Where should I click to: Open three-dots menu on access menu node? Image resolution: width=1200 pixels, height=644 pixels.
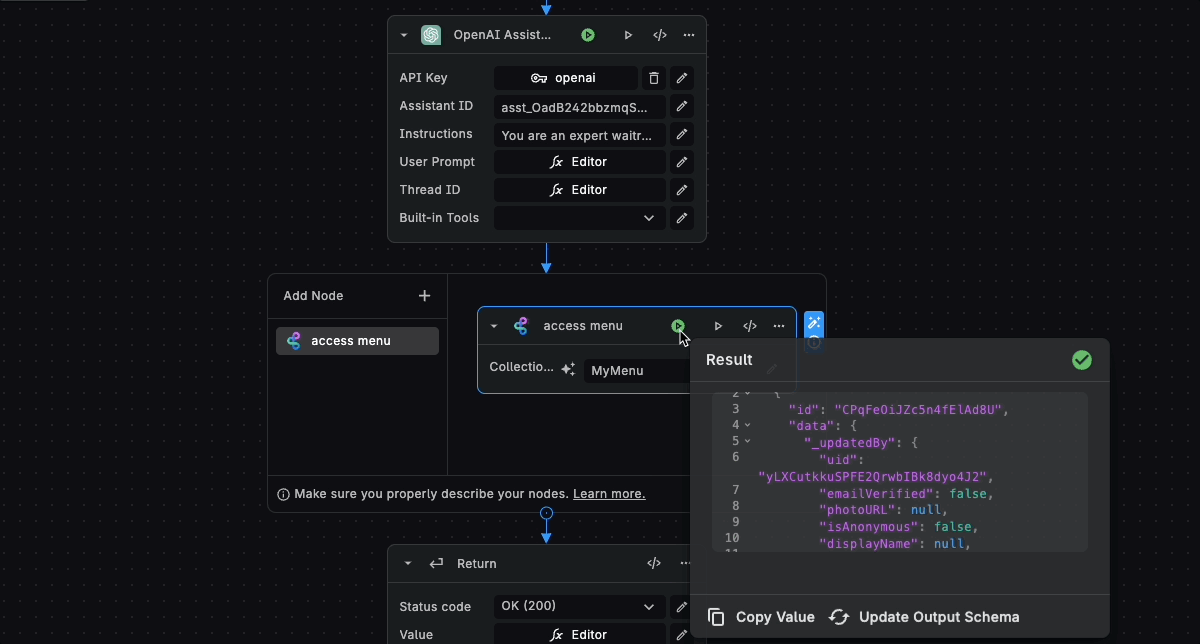(779, 326)
